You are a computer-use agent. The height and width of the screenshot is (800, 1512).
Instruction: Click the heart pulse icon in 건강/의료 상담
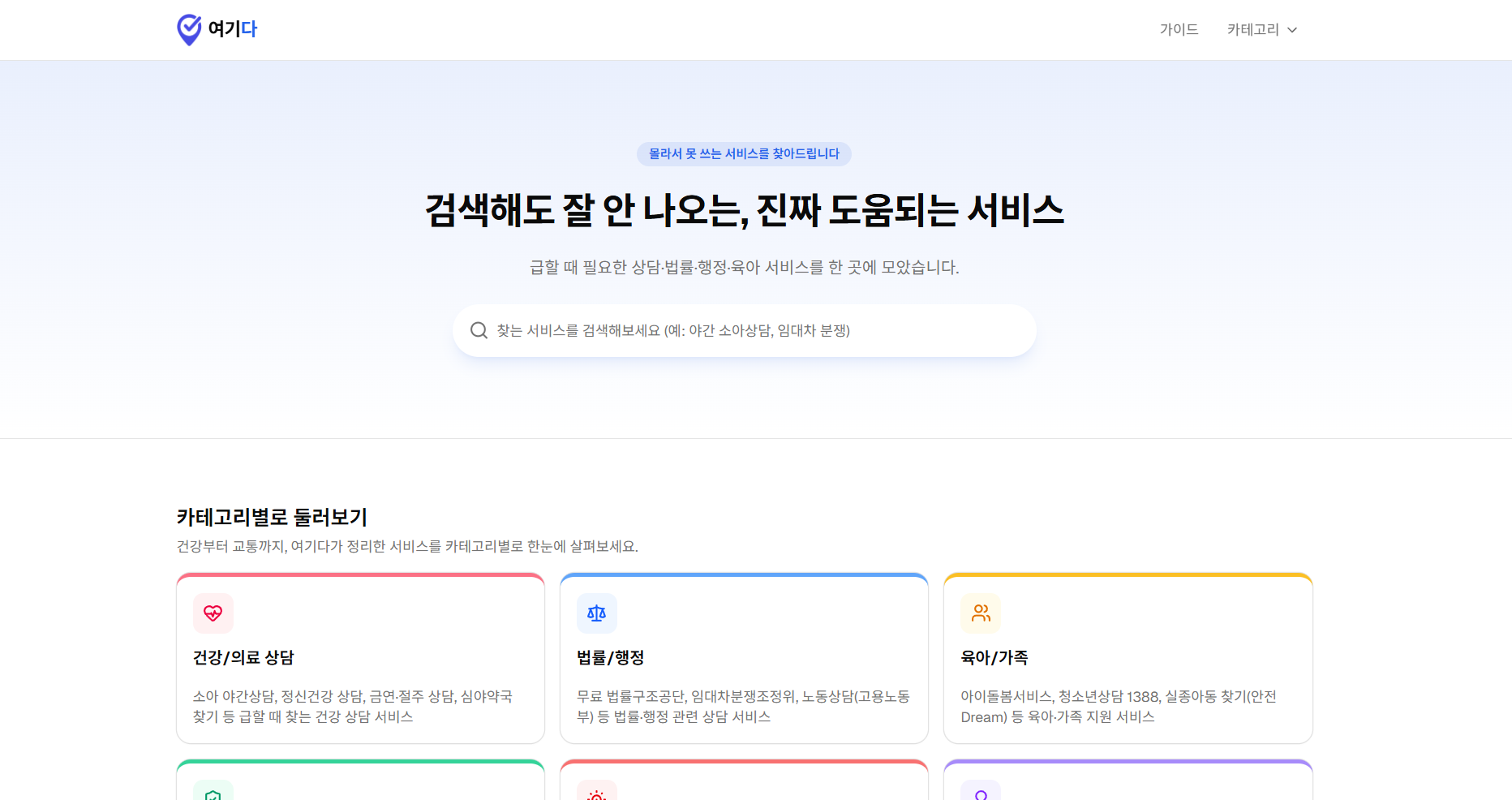[213, 613]
